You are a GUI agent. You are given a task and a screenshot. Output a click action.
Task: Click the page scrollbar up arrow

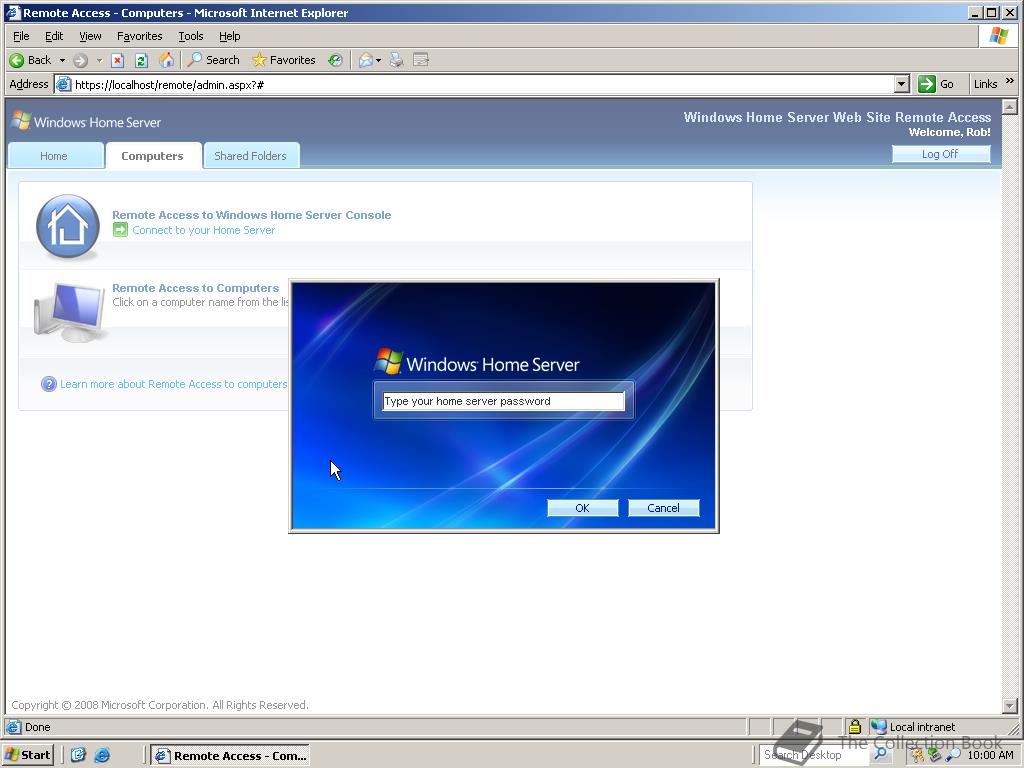tap(1010, 106)
